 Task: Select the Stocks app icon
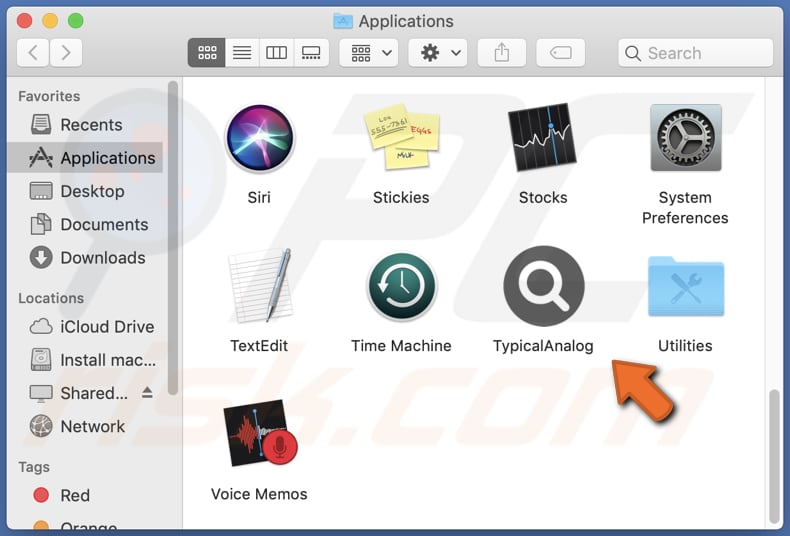(x=542, y=137)
